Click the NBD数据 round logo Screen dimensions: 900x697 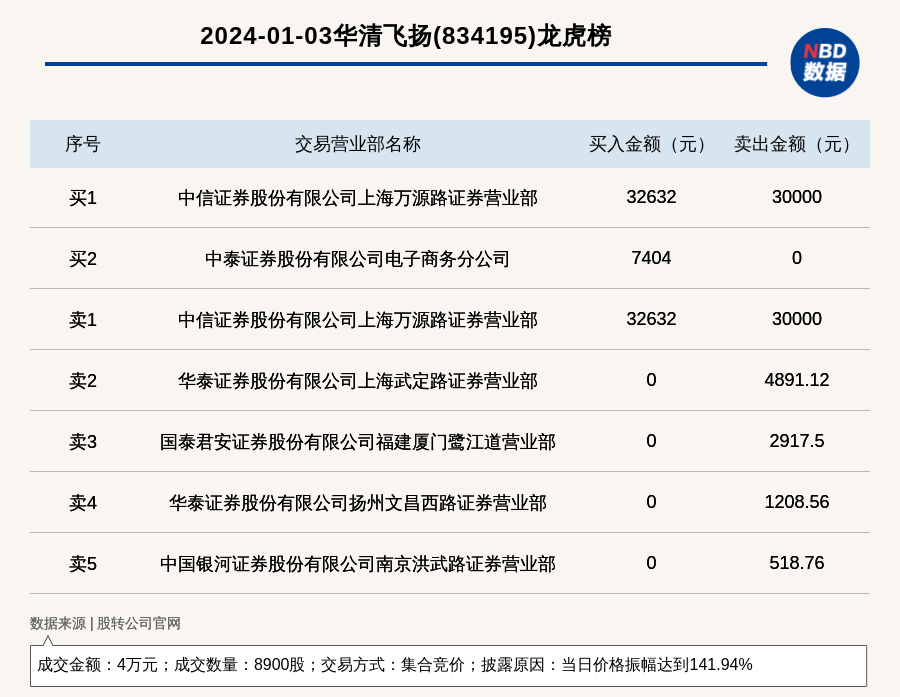(x=824, y=63)
